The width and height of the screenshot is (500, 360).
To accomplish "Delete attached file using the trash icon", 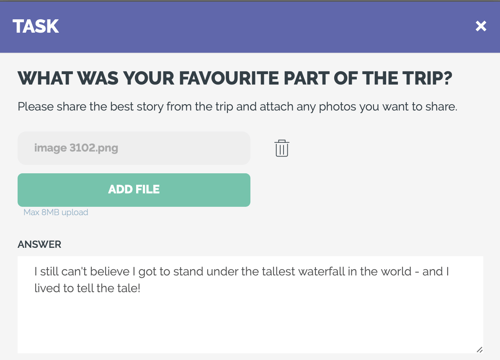I will pos(282,148).
